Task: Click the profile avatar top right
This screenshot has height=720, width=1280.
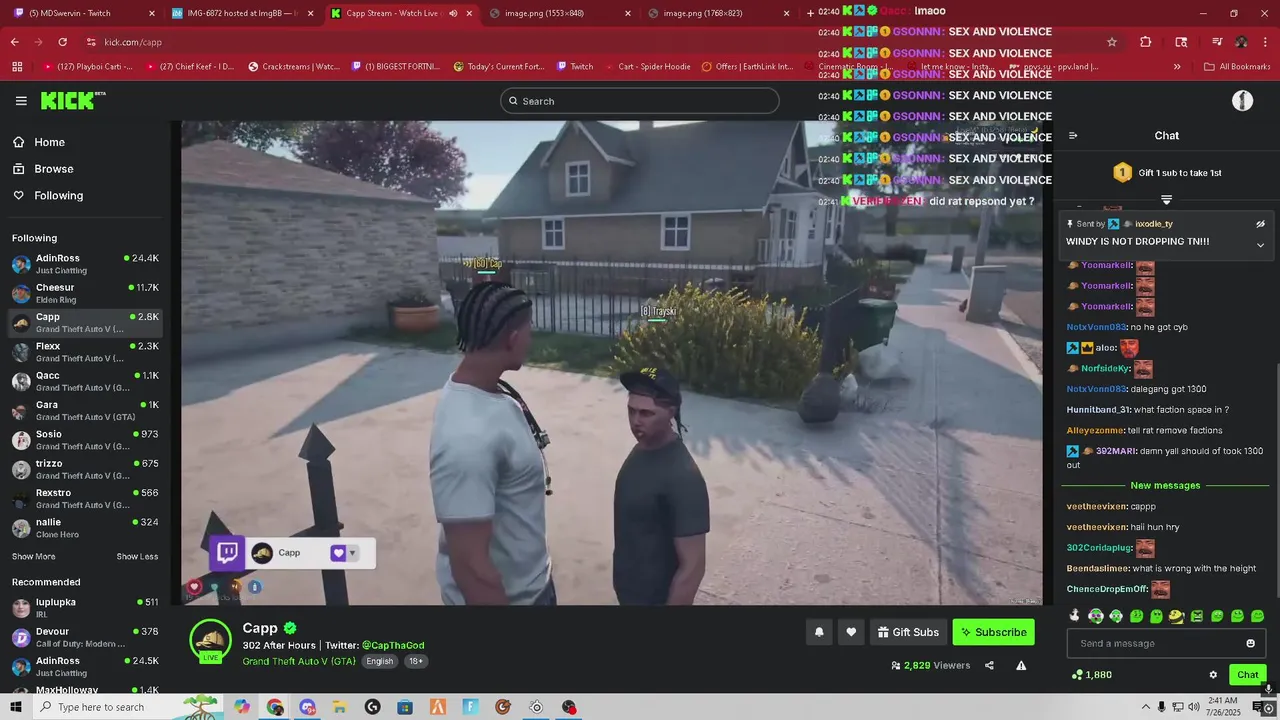Action: point(1242,101)
